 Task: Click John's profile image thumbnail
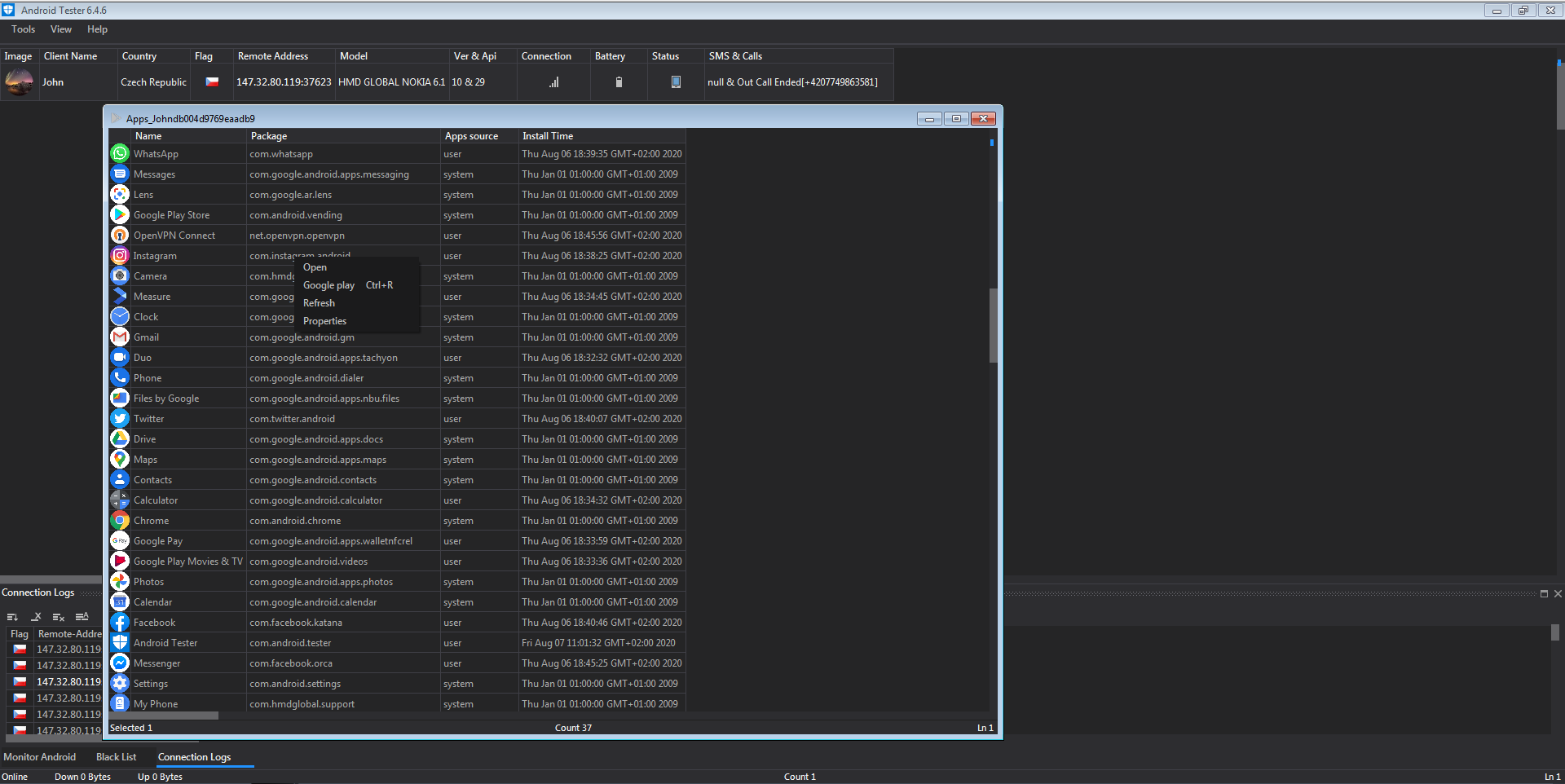point(20,82)
